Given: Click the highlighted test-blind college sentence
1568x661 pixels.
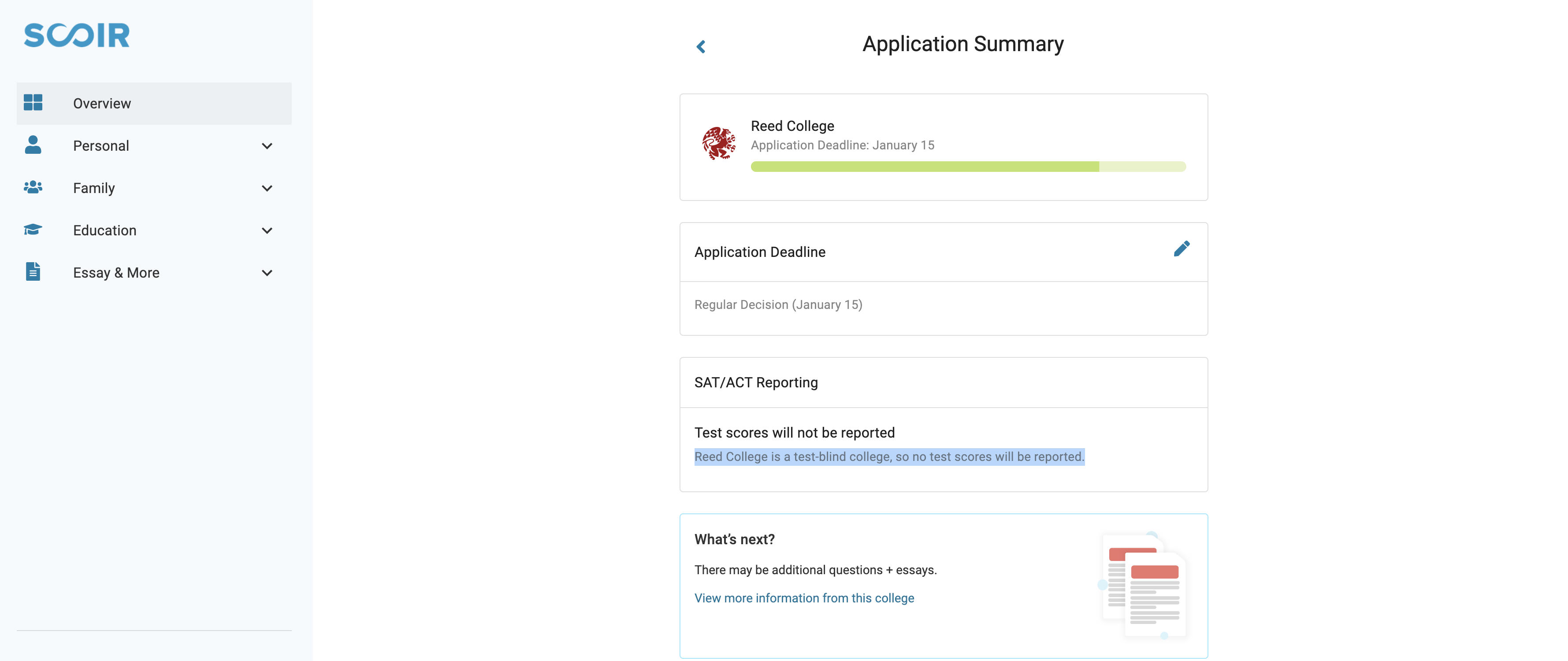Looking at the screenshot, I should (x=889, y=457).
